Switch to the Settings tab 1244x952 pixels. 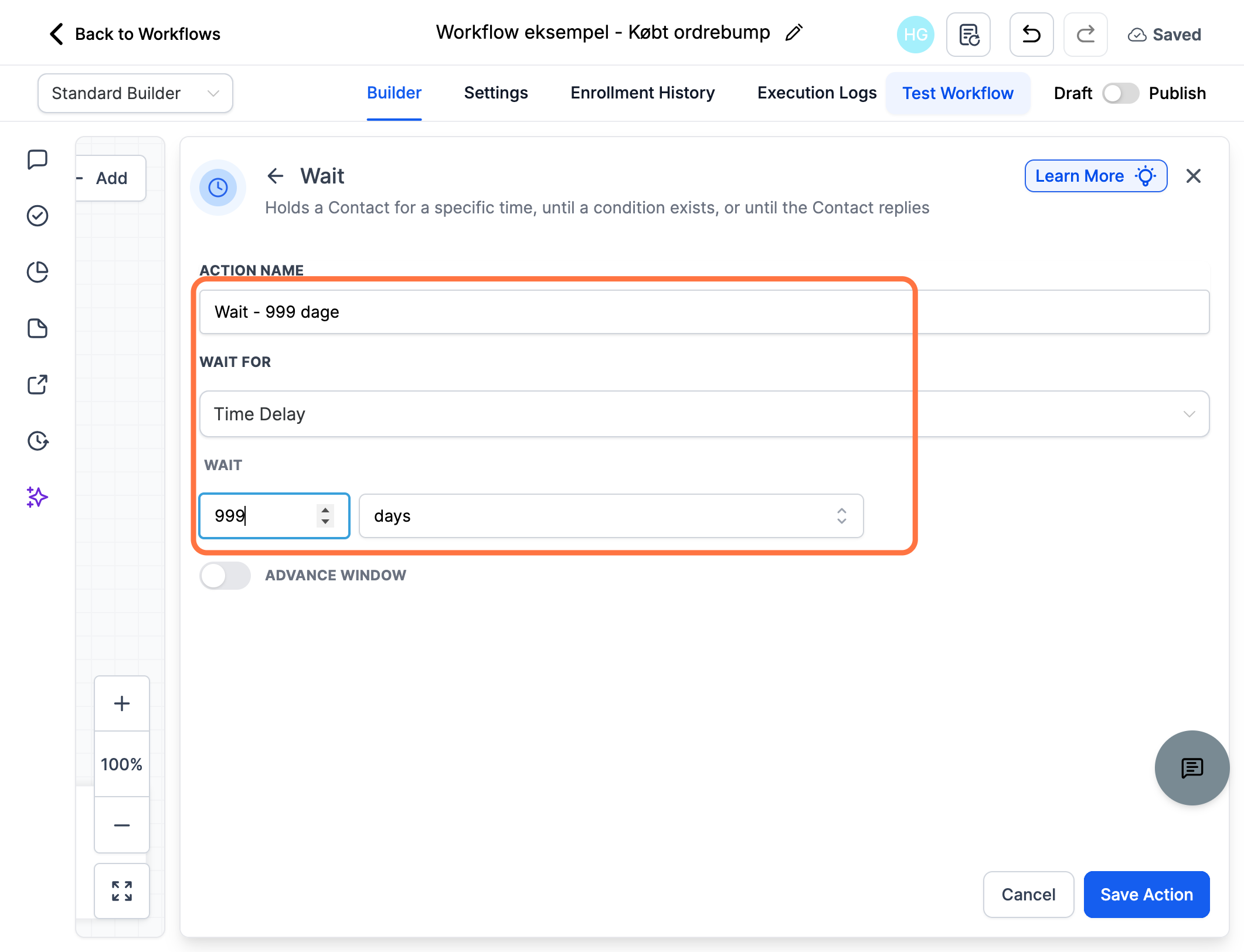[x=496, y=93]
